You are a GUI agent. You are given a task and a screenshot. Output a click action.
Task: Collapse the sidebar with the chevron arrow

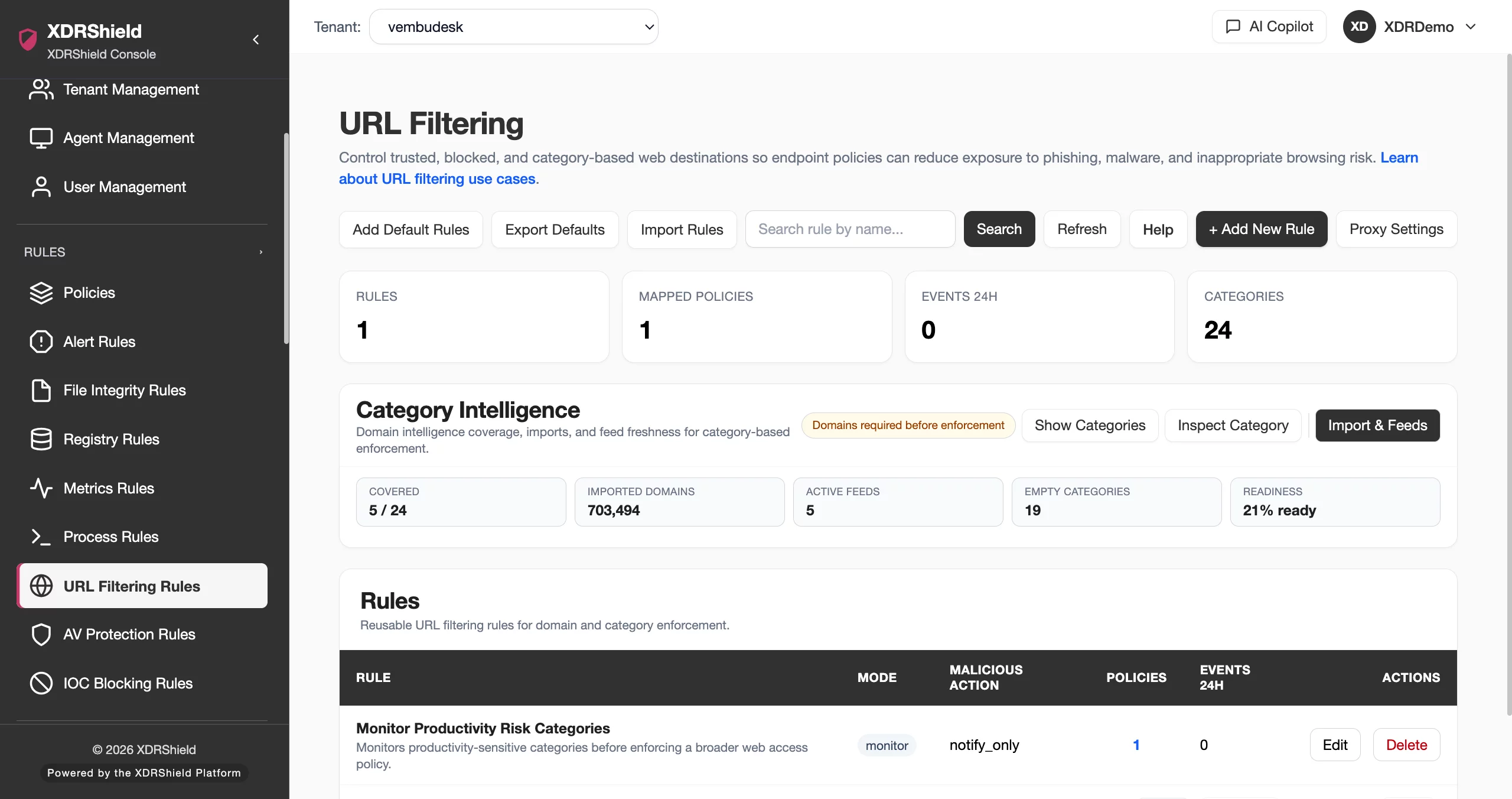pyautogui.click(x=256, y=40)
